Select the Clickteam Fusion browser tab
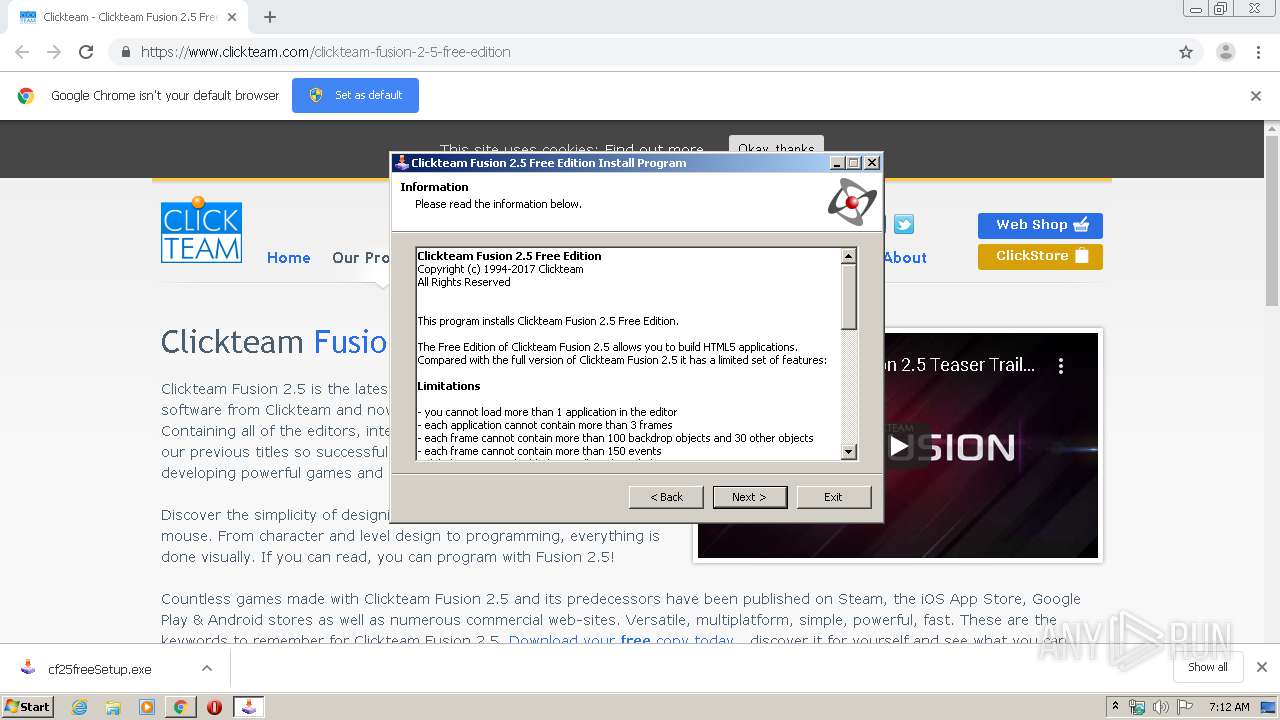This screenshot has width=1280, height=720. pyautogui.click(x=128, y=17)
